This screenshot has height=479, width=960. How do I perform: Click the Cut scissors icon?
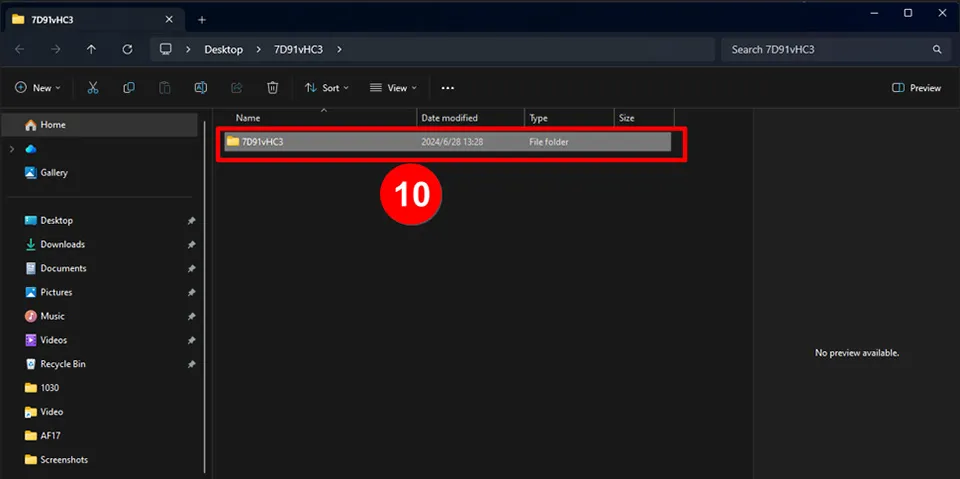click(x=93, y=88)
